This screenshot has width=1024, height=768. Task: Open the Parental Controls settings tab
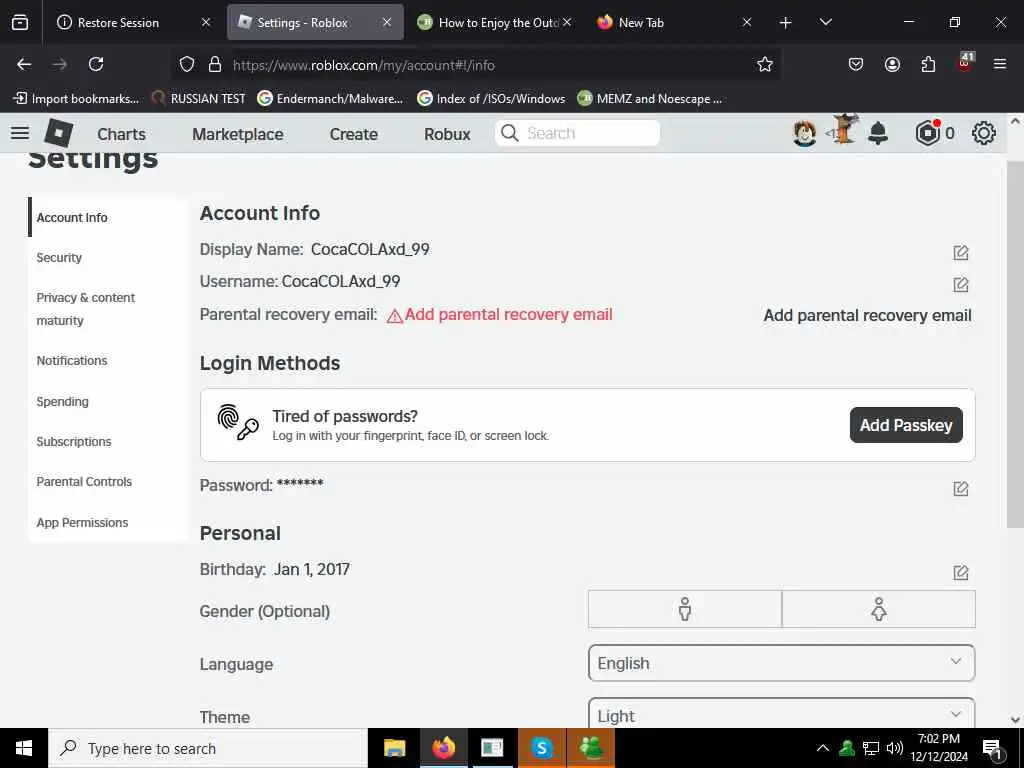(108, 481)
